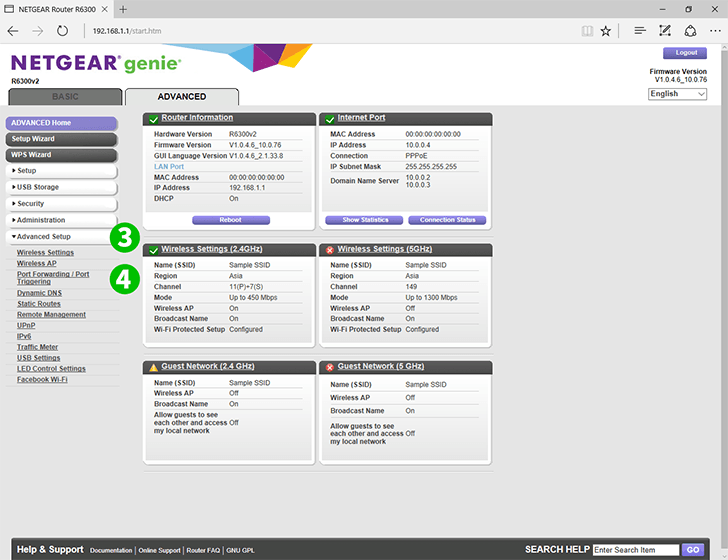This screenshot has height=560, width=728.
Task: Expand the Setup menu section
Action: 61,171
